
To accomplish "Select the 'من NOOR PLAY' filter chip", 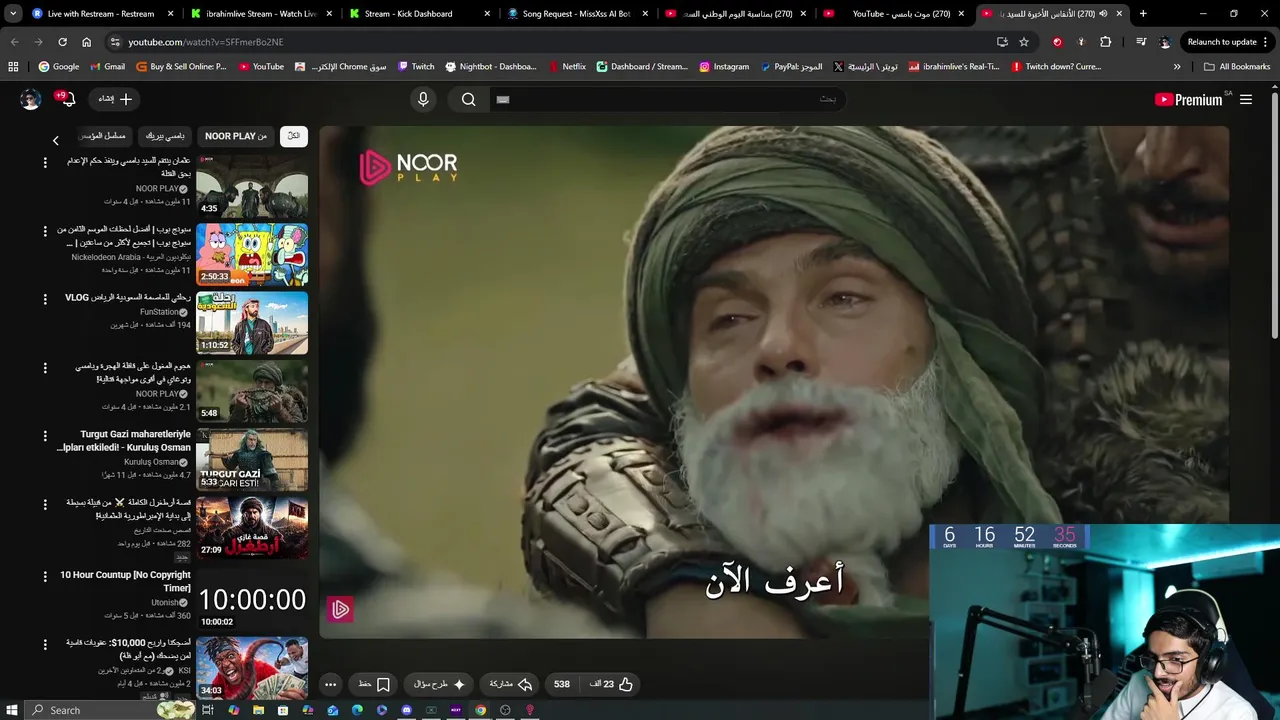I will tap(236, 136).
